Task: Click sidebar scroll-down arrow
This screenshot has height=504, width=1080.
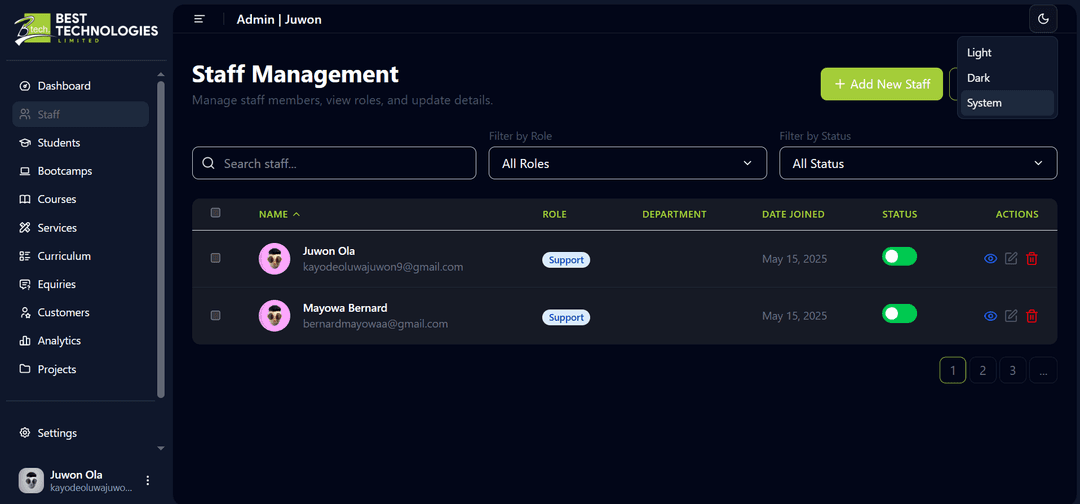Action: click(x=161, y=448)
